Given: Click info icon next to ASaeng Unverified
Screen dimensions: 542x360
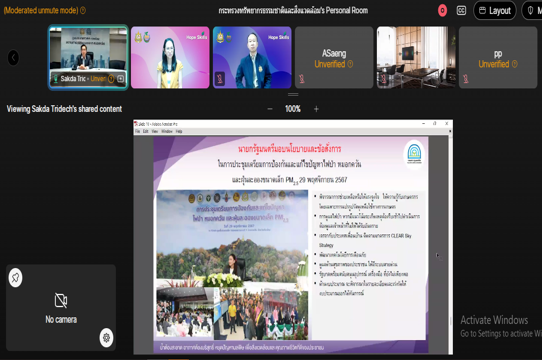Looking at the screenshot, I should (350, 64).
